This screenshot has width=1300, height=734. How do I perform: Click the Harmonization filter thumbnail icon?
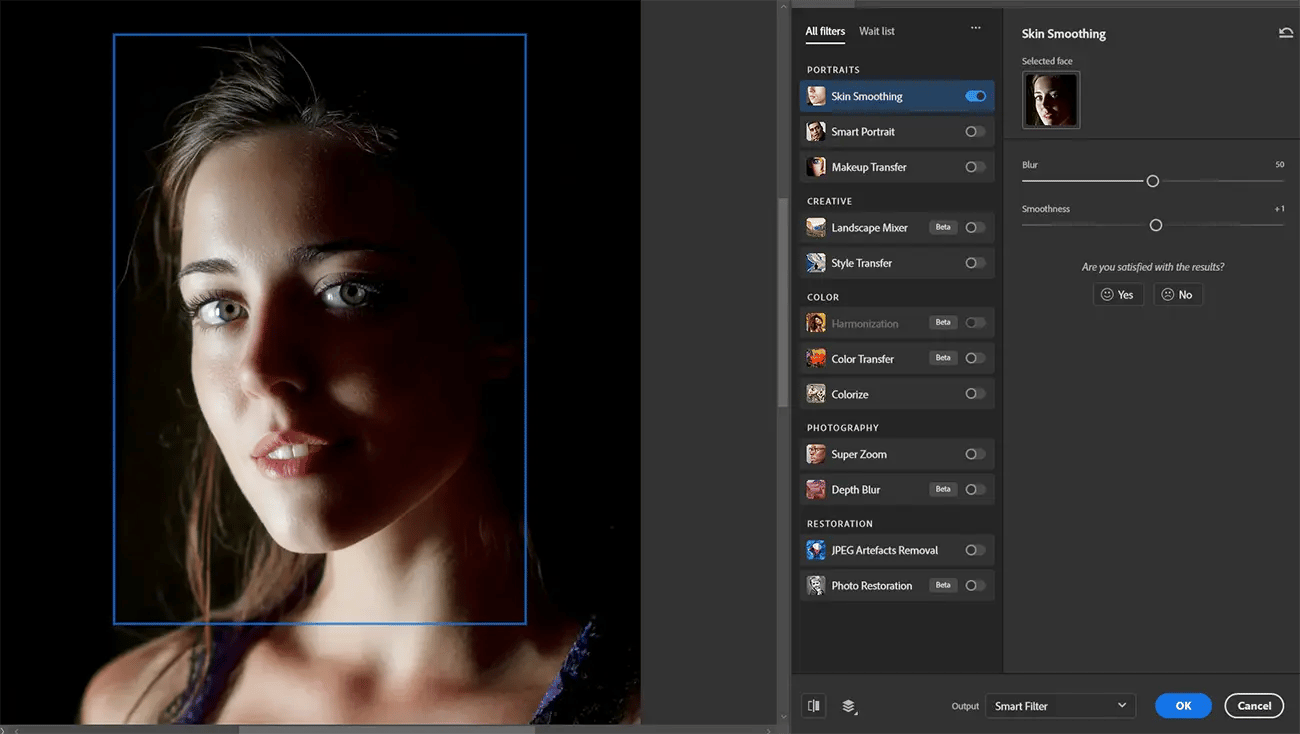pyautogui.click(x=816, y=323)
